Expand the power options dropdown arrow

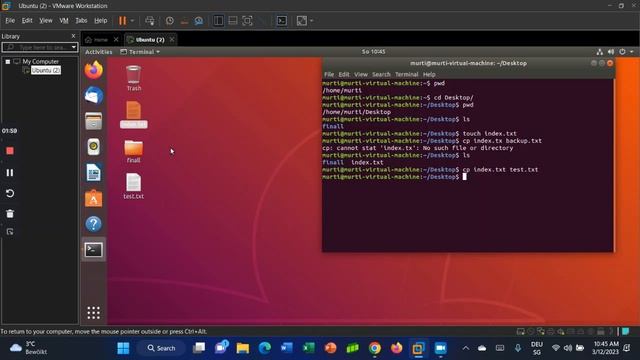pyautogui.click(x=132, y=21)
